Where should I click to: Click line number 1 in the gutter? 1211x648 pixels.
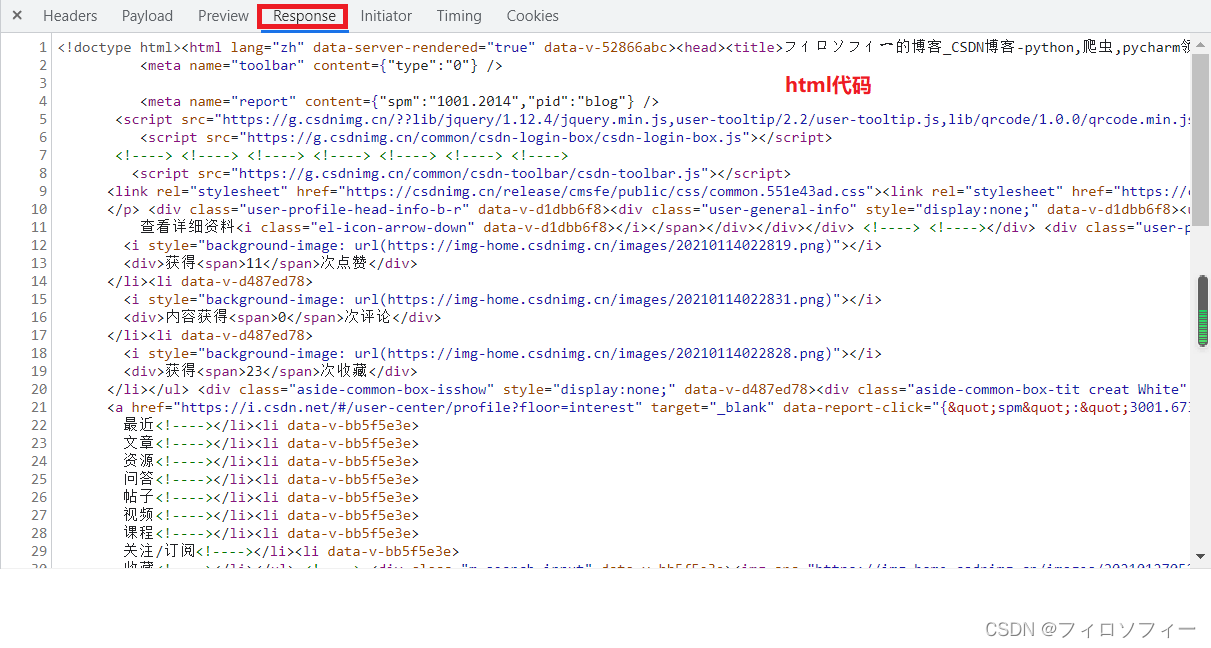click(x=43, y=47)
